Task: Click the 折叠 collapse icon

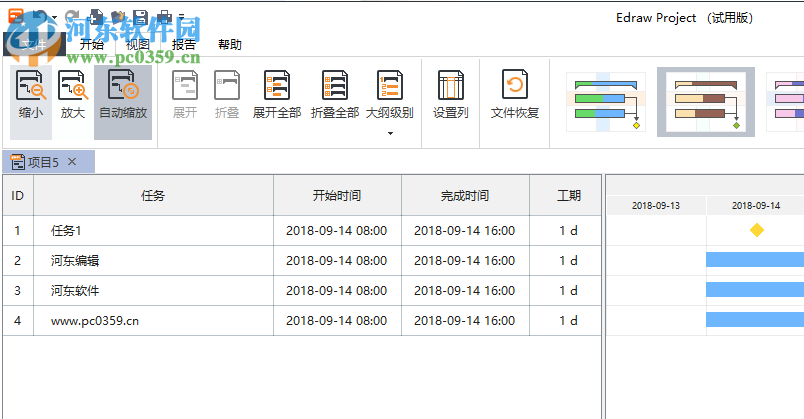Action: coord(227,85)
